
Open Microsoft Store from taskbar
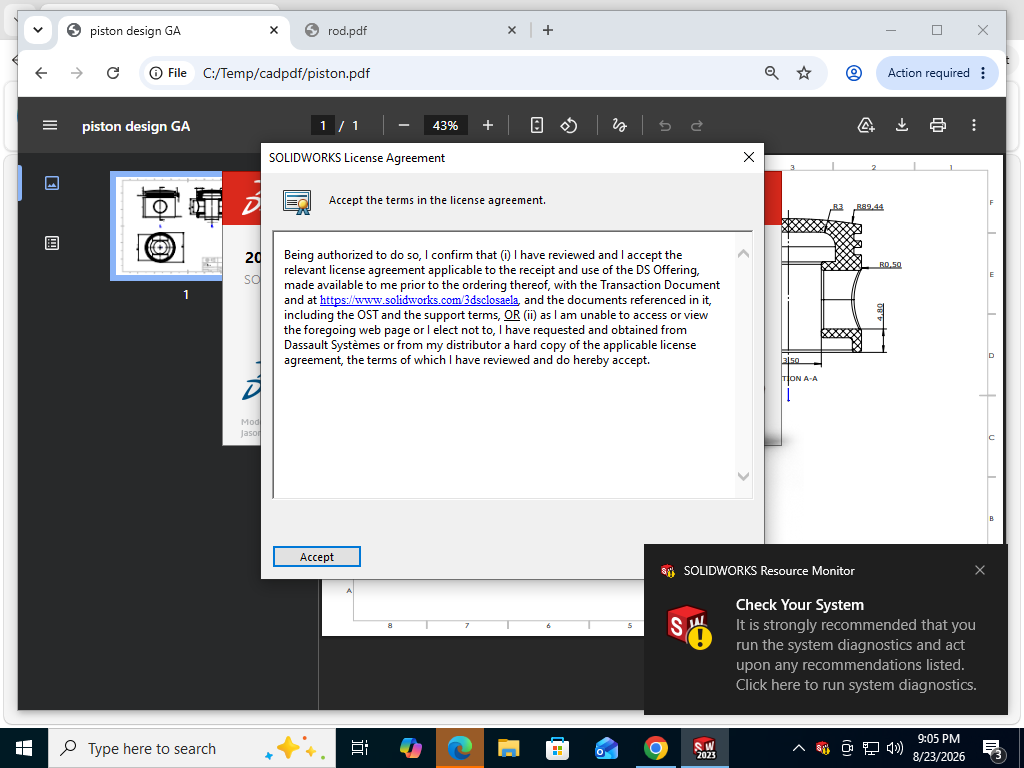pyautogui.click(x=557, y=748)
